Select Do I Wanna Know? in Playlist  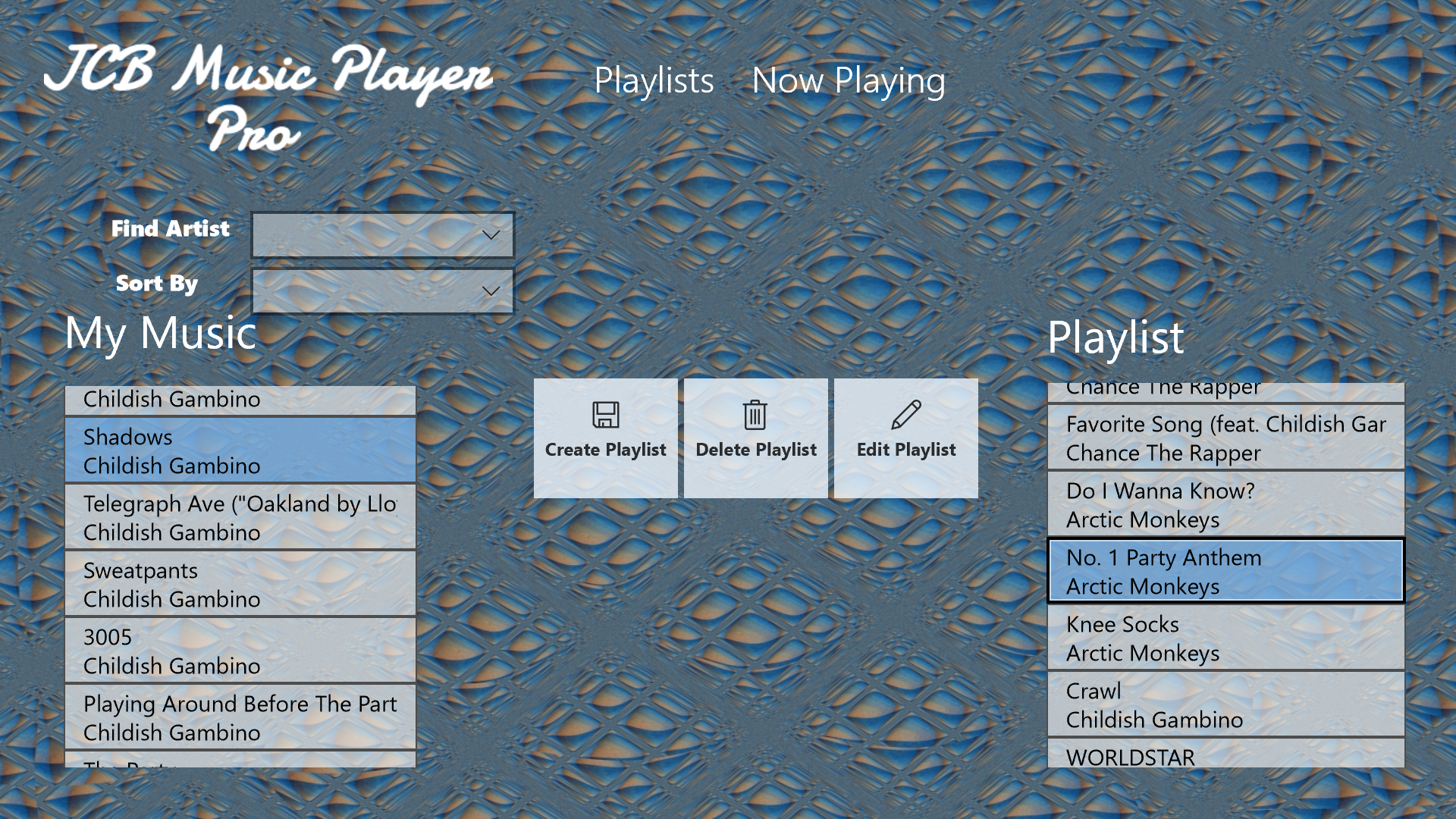coord(1225,504)
